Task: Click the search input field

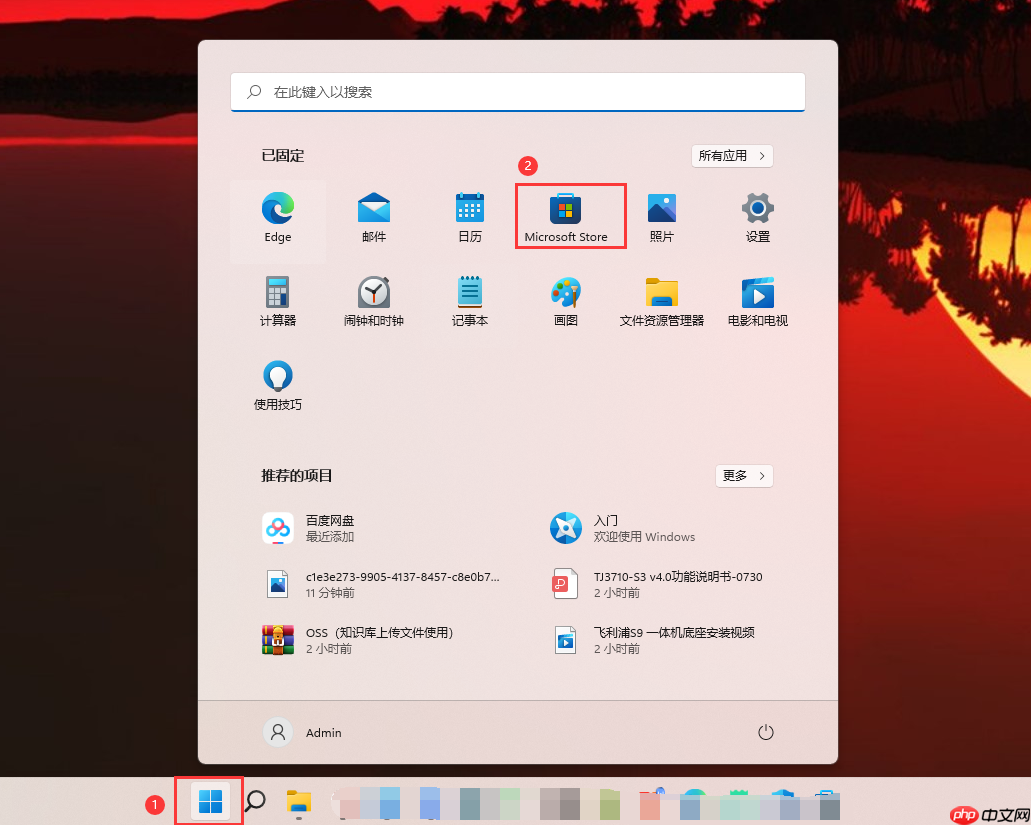Action: [517, 92]
